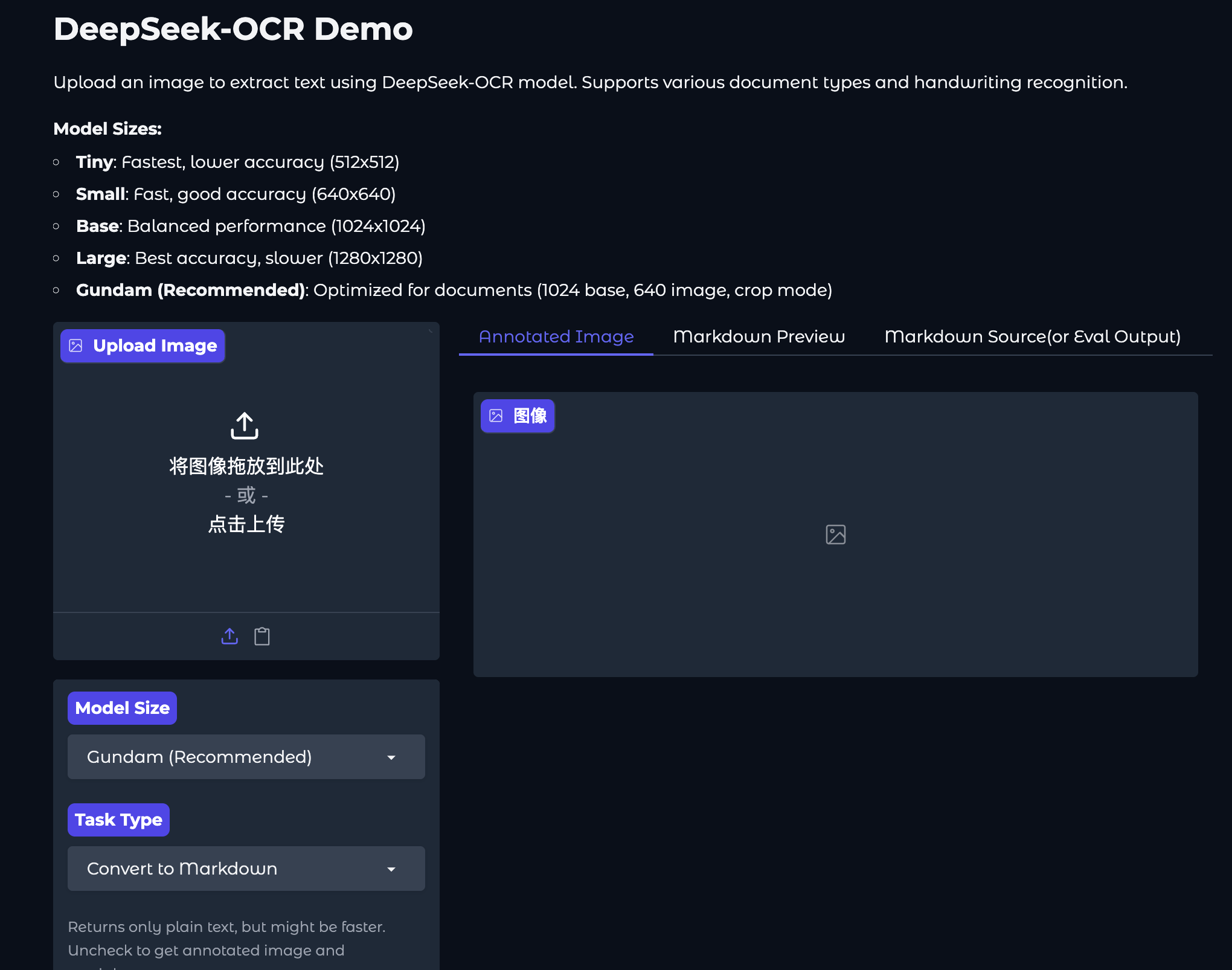Click the paste-from-clipboard icon
This screenshot has height=970, width=1232.
tap(262, 636)
